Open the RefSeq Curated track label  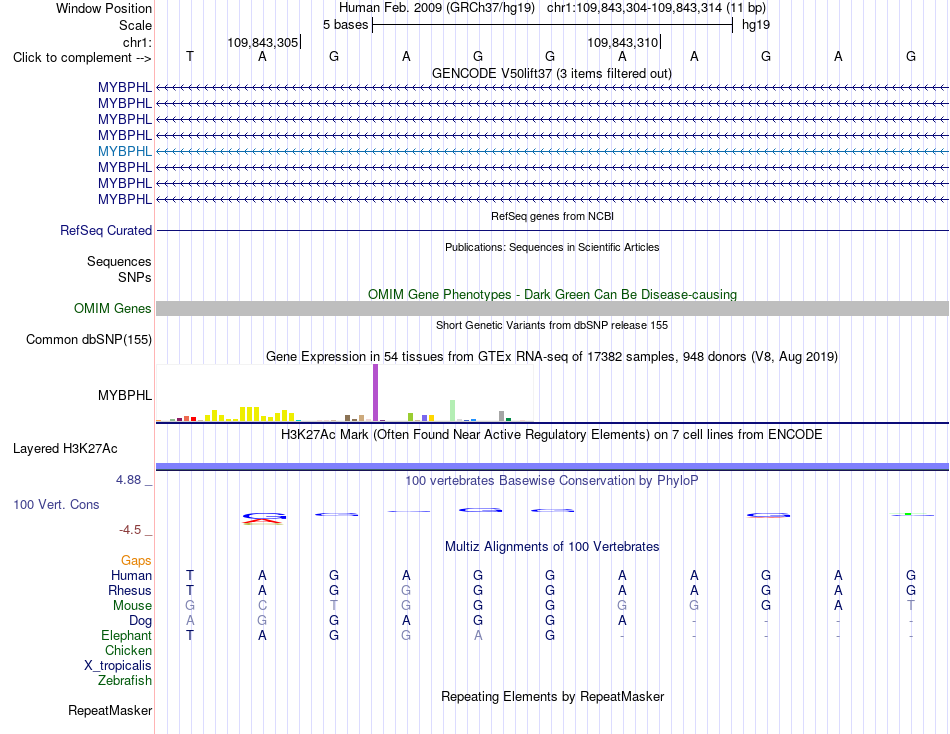tap(105, 230)
